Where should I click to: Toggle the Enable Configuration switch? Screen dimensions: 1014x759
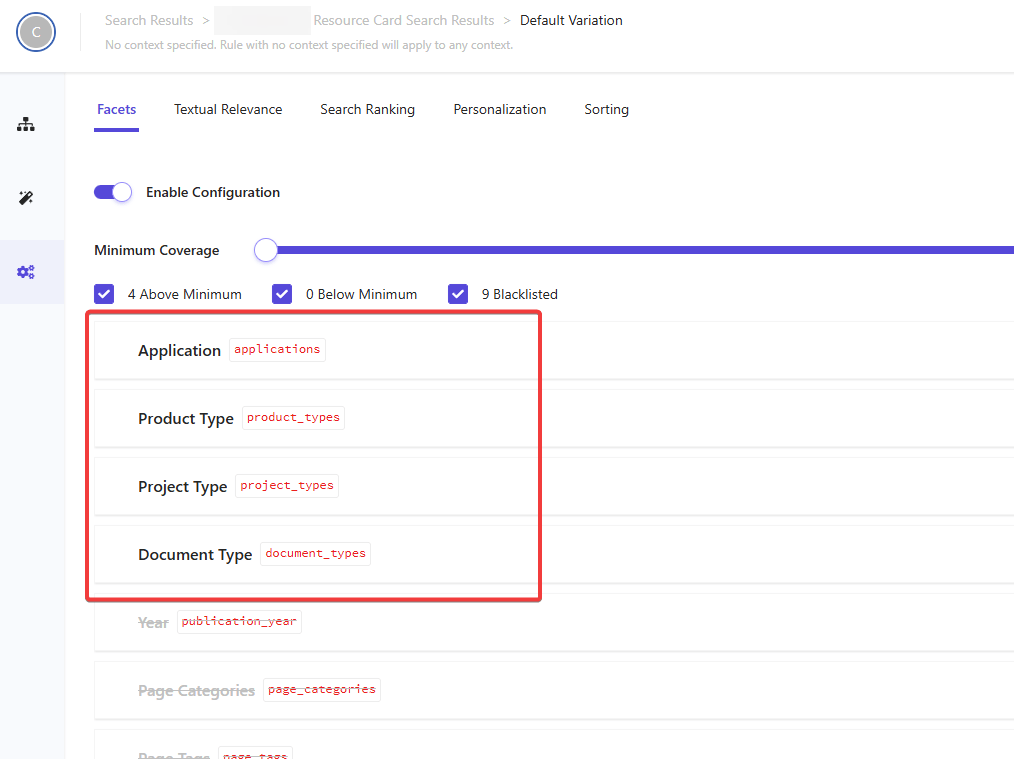pos(112,192)
